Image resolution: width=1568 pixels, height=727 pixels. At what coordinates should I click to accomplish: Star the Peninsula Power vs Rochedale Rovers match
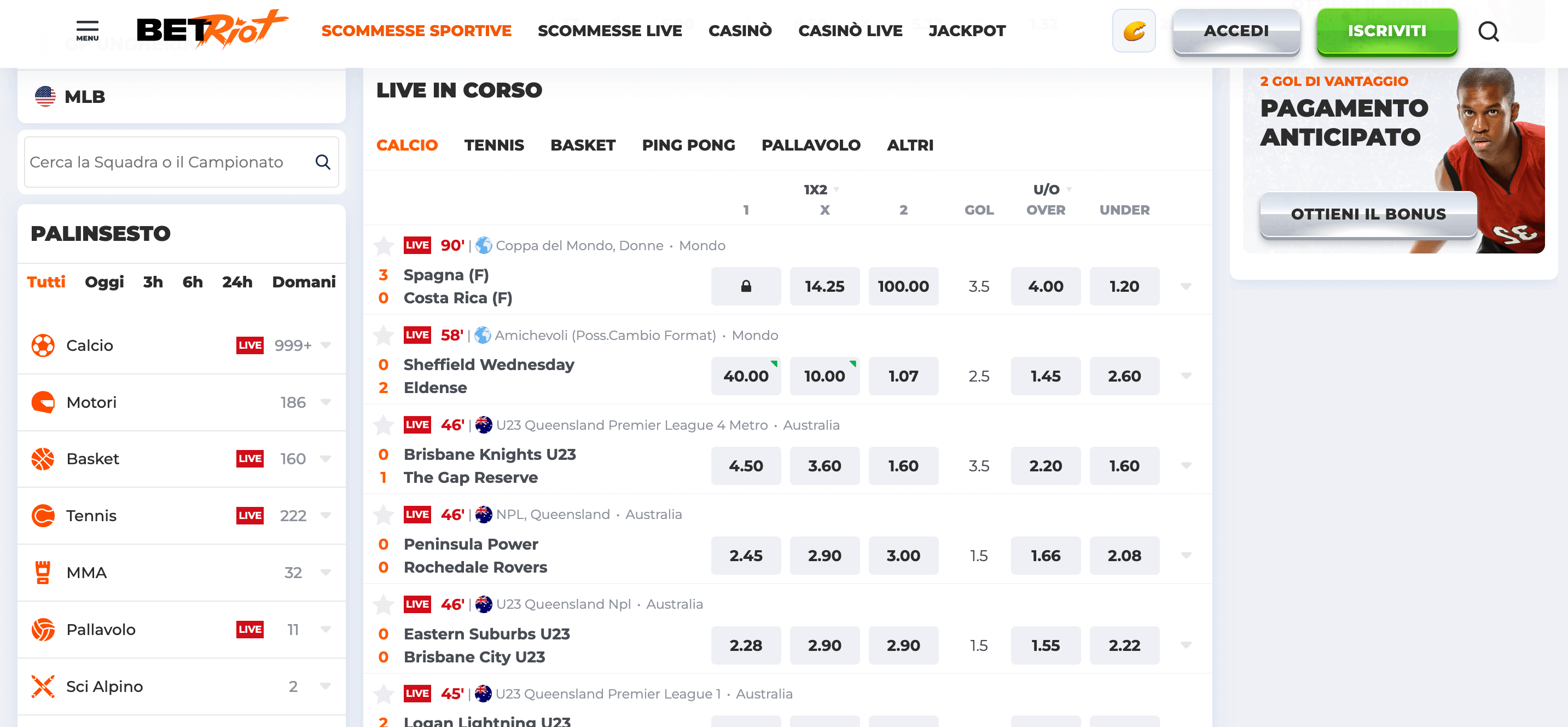pos(384,515)
